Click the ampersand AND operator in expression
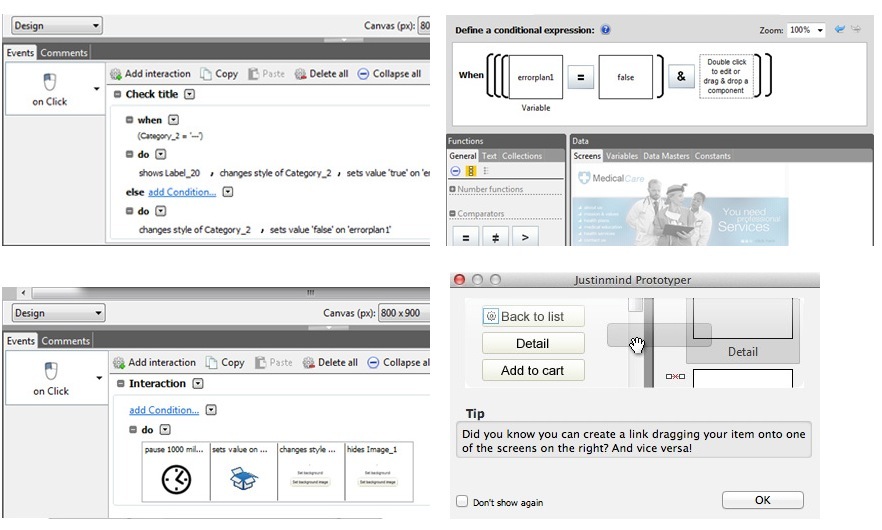 click(x=681, y=77)
